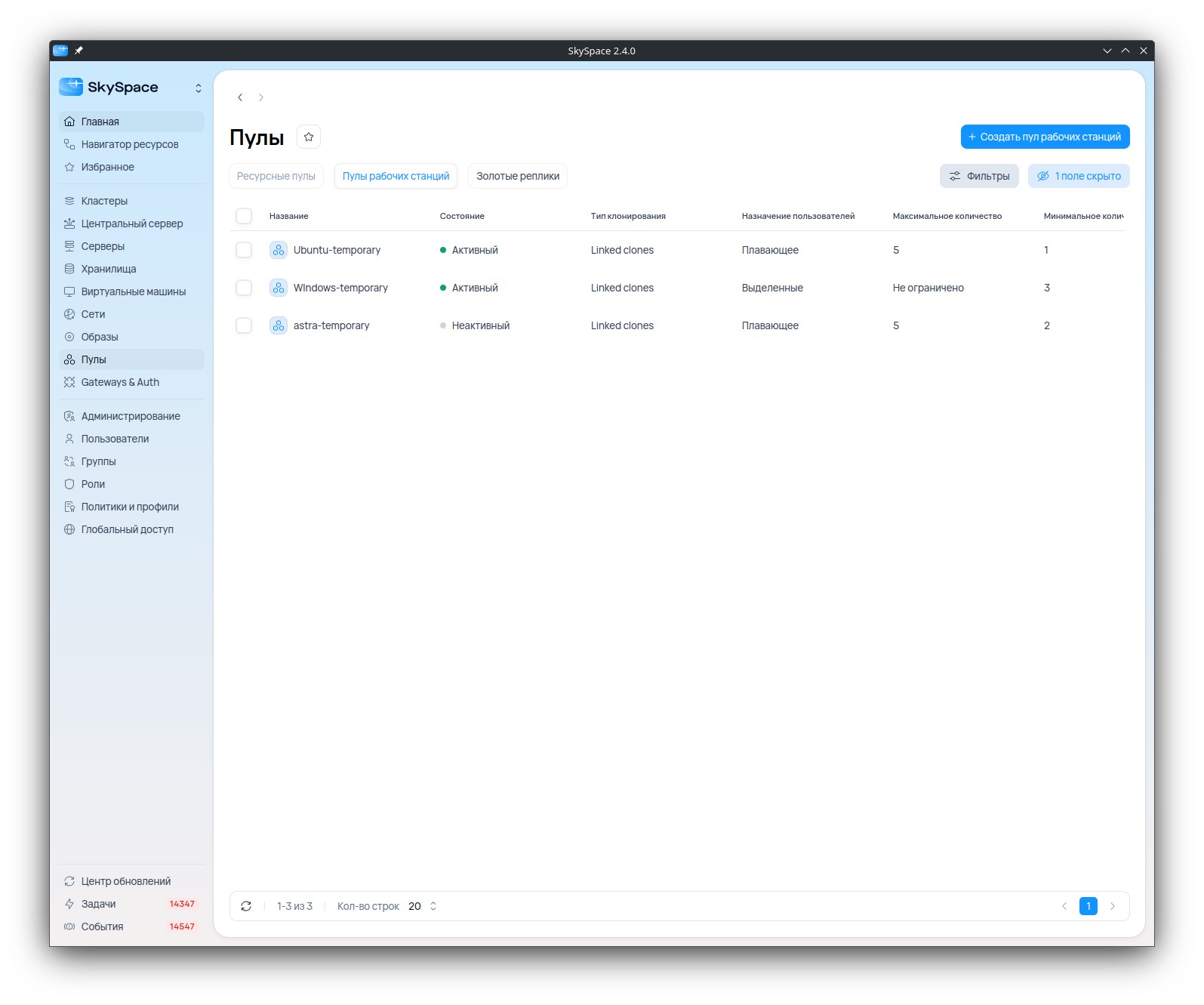Open Образы section
This screenshot has height=1005, width=1204.
(x=131, y=337)
